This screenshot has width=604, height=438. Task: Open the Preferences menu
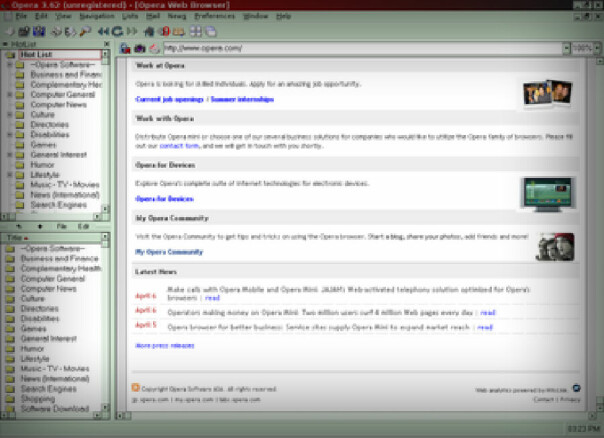(x=214, y=17)
